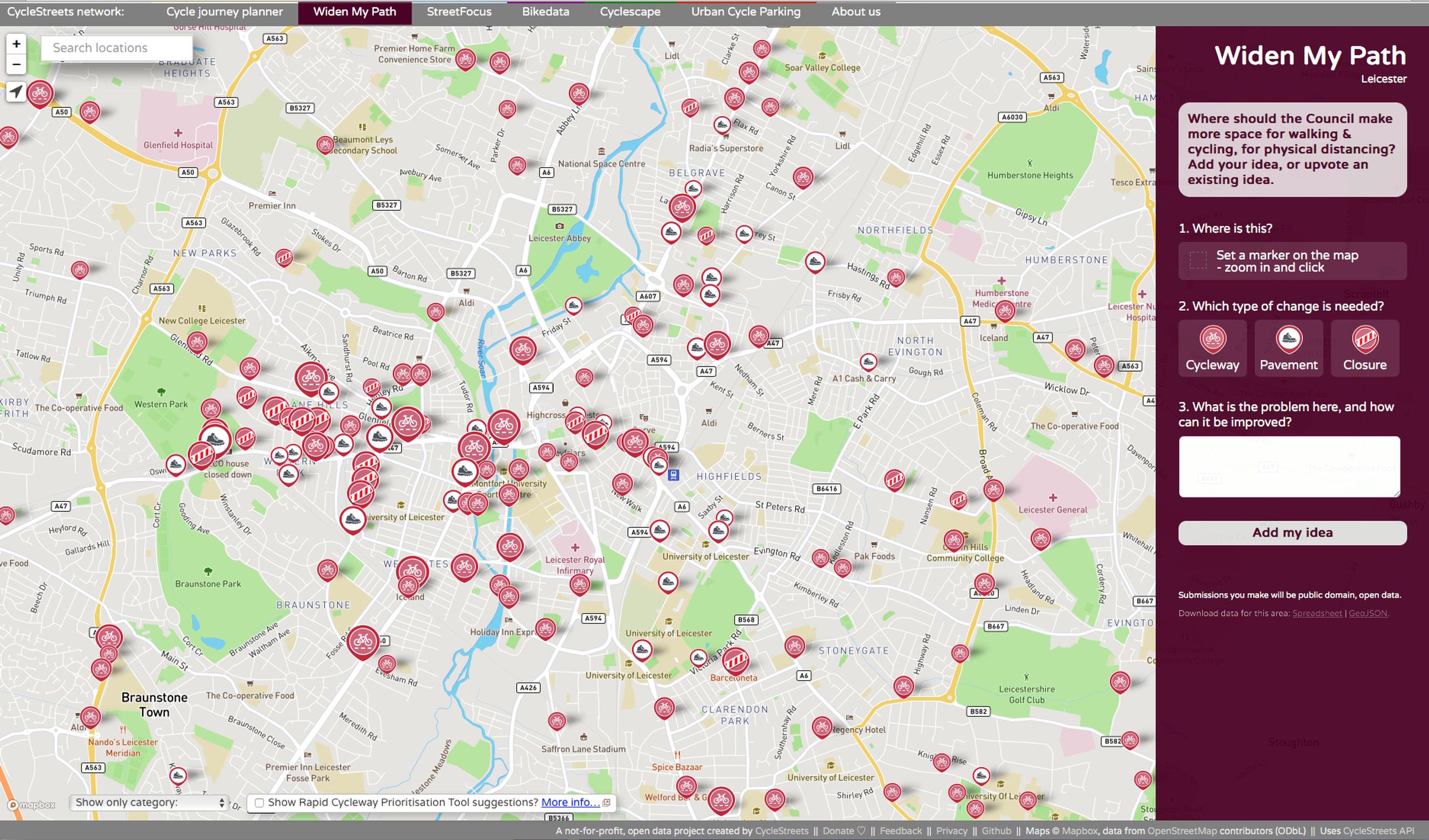The width and height of the screenshot is (1429, 840).
Task: Open the Feedback footer link
Action: pyautogui.click(x=900, y=831)
